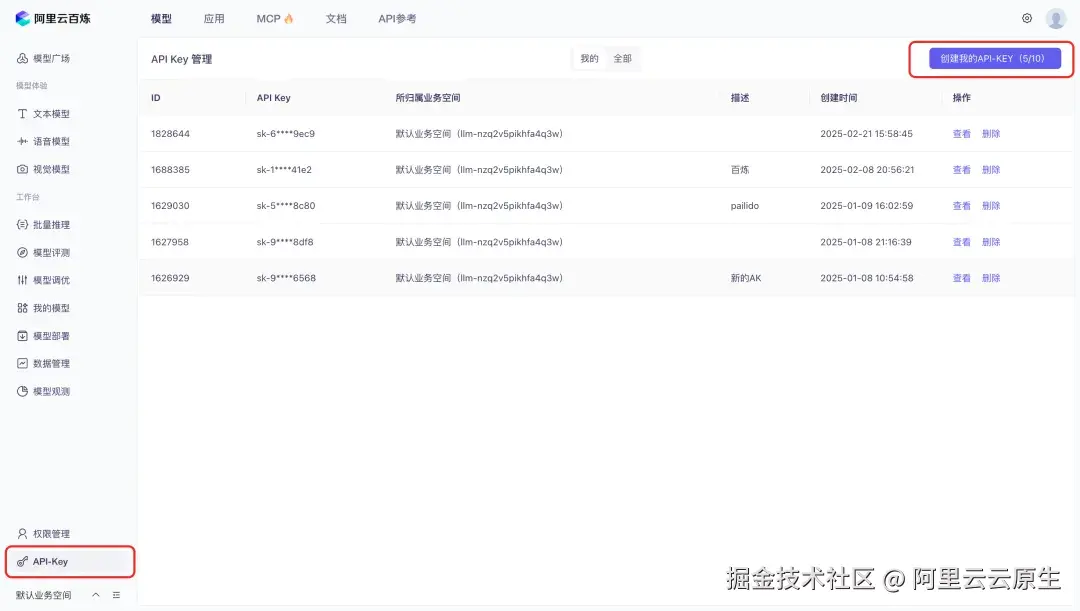1080x611 pixels.
Task: Click API key sk-5****8c80
Action: 286,206
